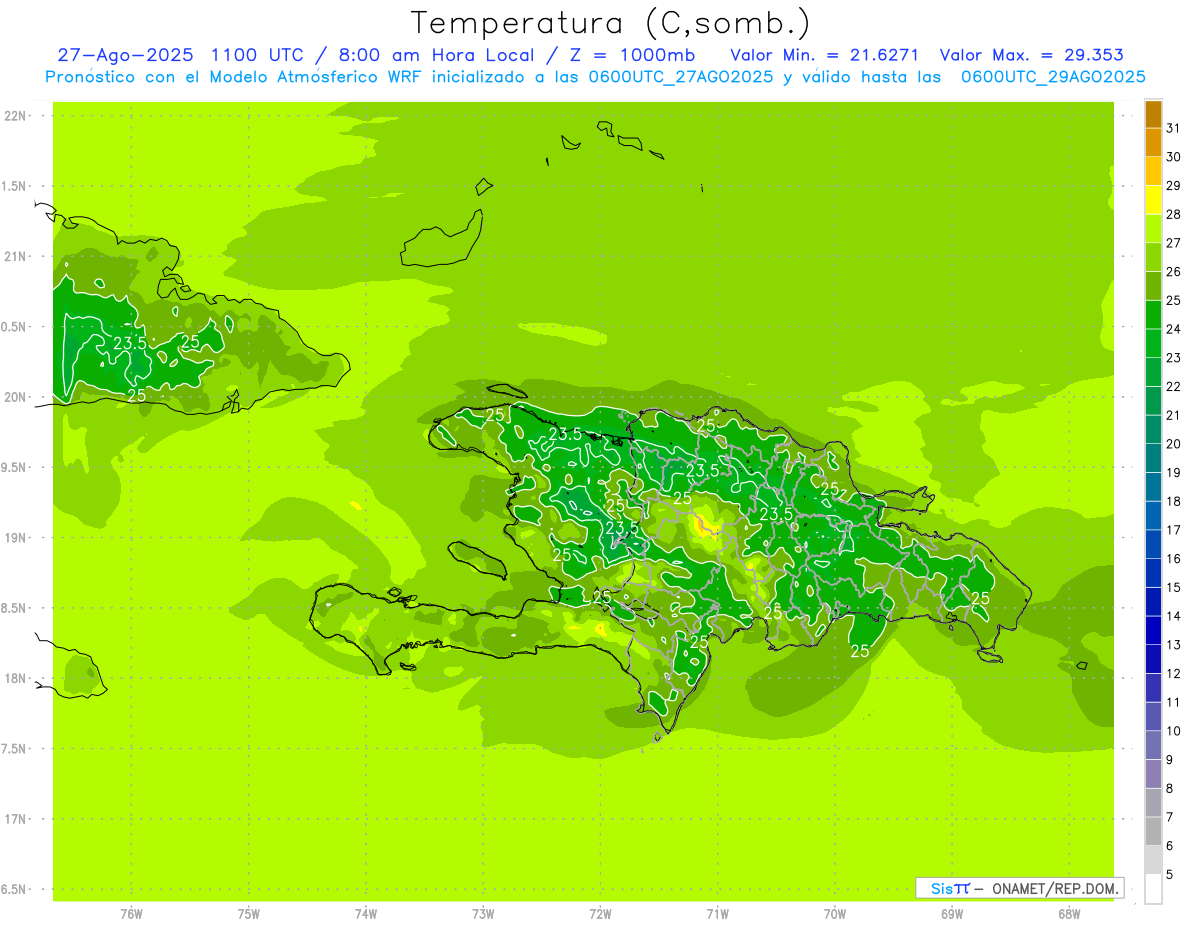Choose the white legend swatch below 5
This screenshot has height=927, width=1200.
[1153, 889]
